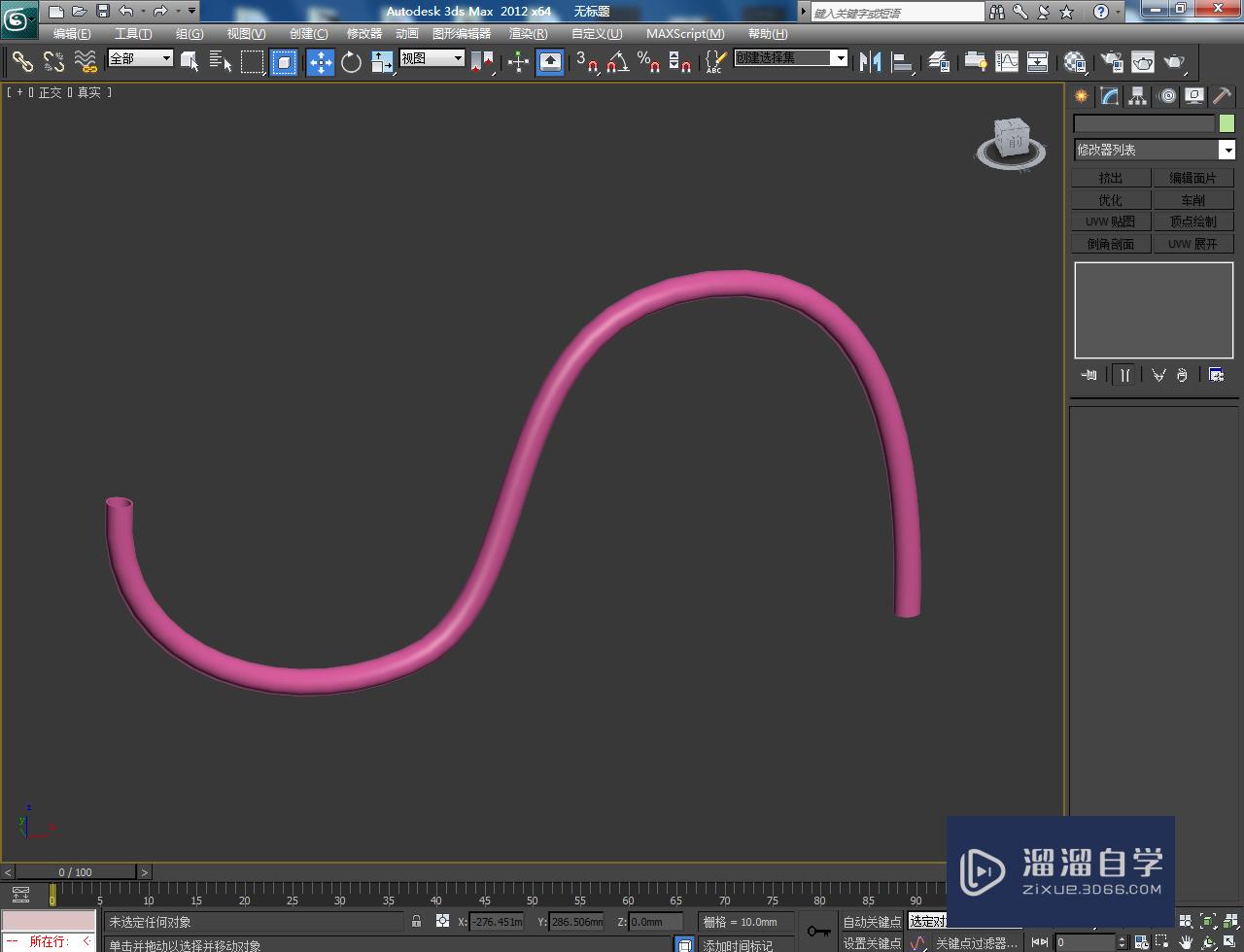The image size is (1244, 952).
Task: Click Select and Manipulate icon
Action: point(518,61)
